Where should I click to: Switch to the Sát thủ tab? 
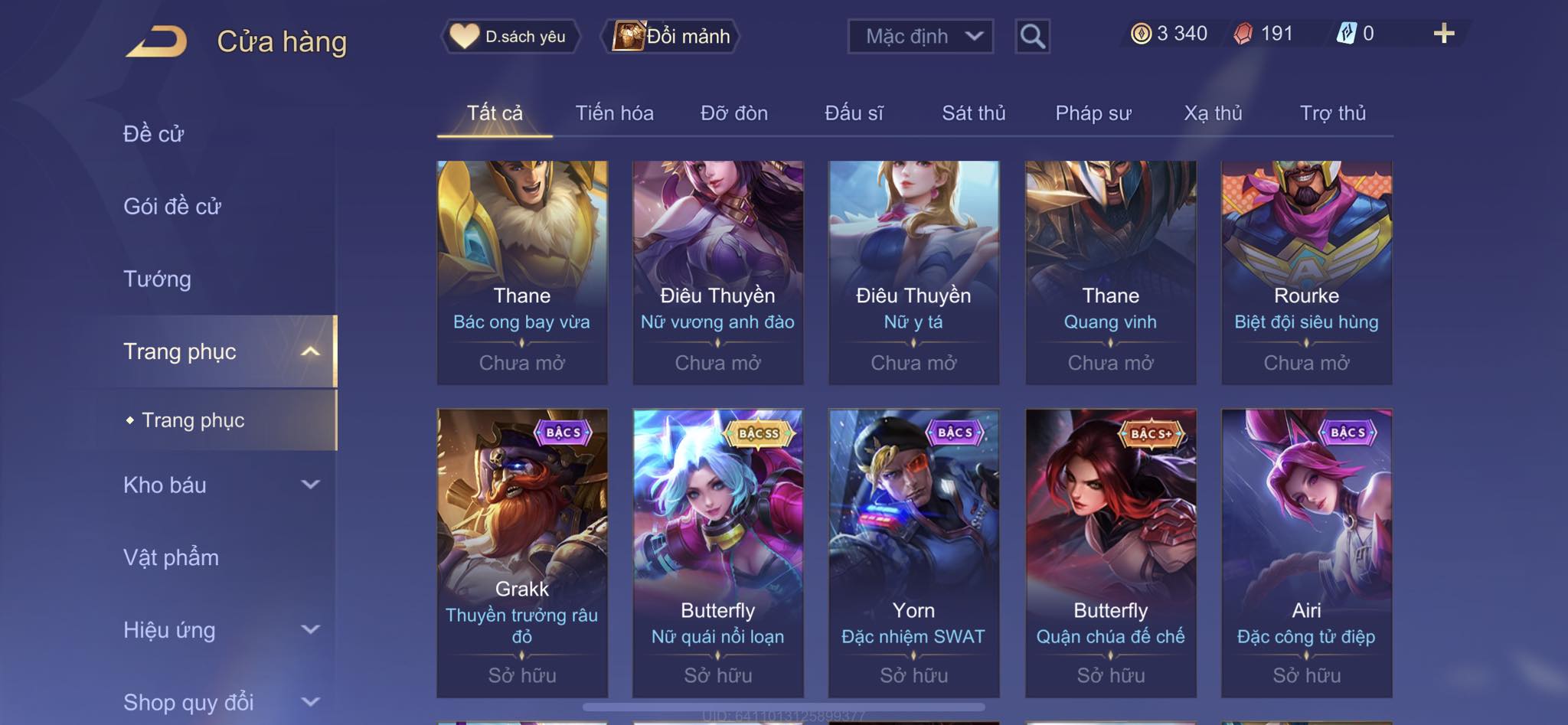[973, 113]
